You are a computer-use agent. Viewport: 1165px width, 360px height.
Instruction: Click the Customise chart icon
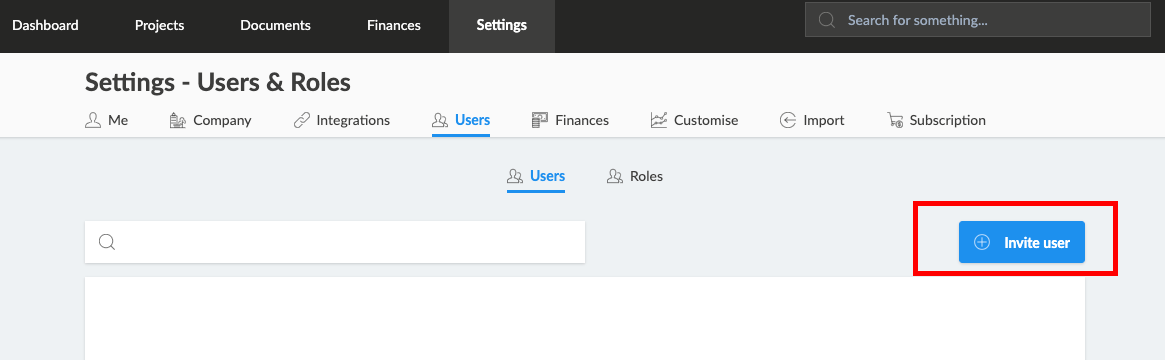(x=659, y=120)
